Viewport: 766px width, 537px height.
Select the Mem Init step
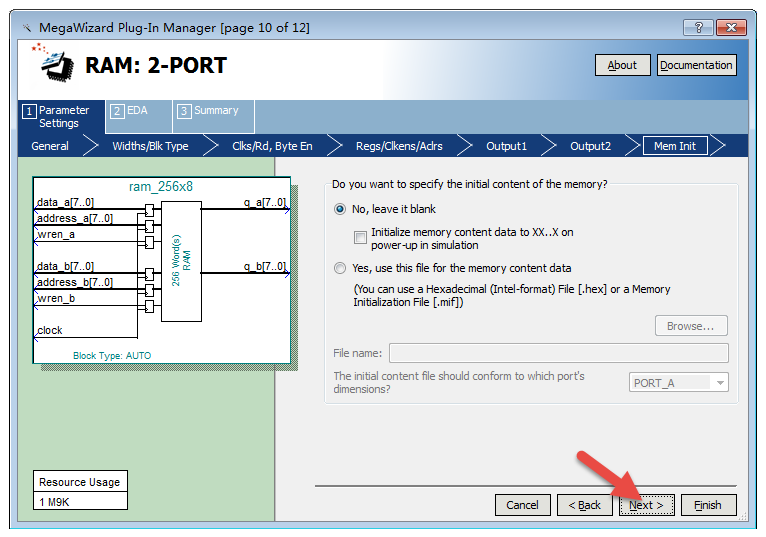(x=675, y=146)
